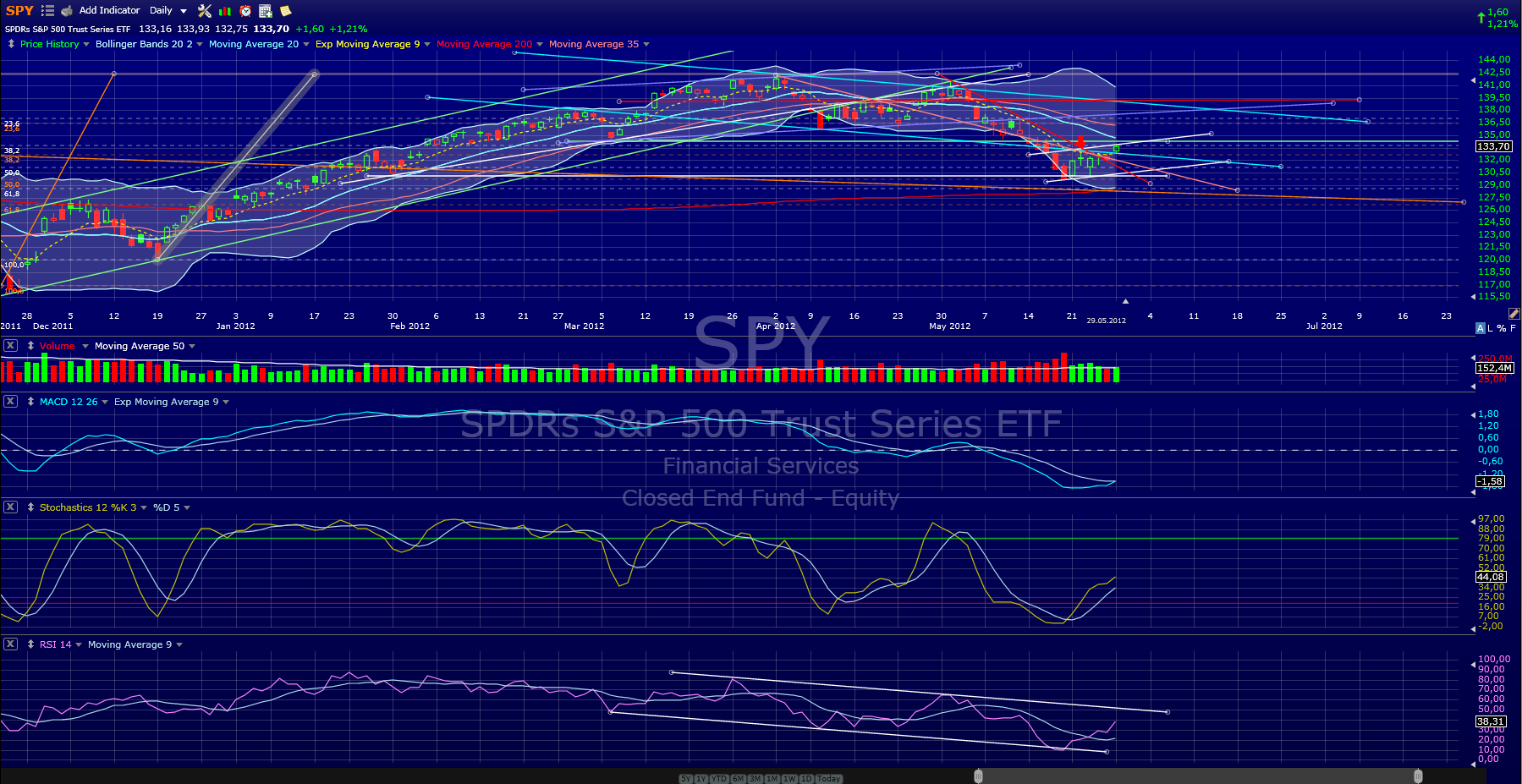
Task: Toggle the L (logarithmic) scale mode
Action: (1491, 328)
